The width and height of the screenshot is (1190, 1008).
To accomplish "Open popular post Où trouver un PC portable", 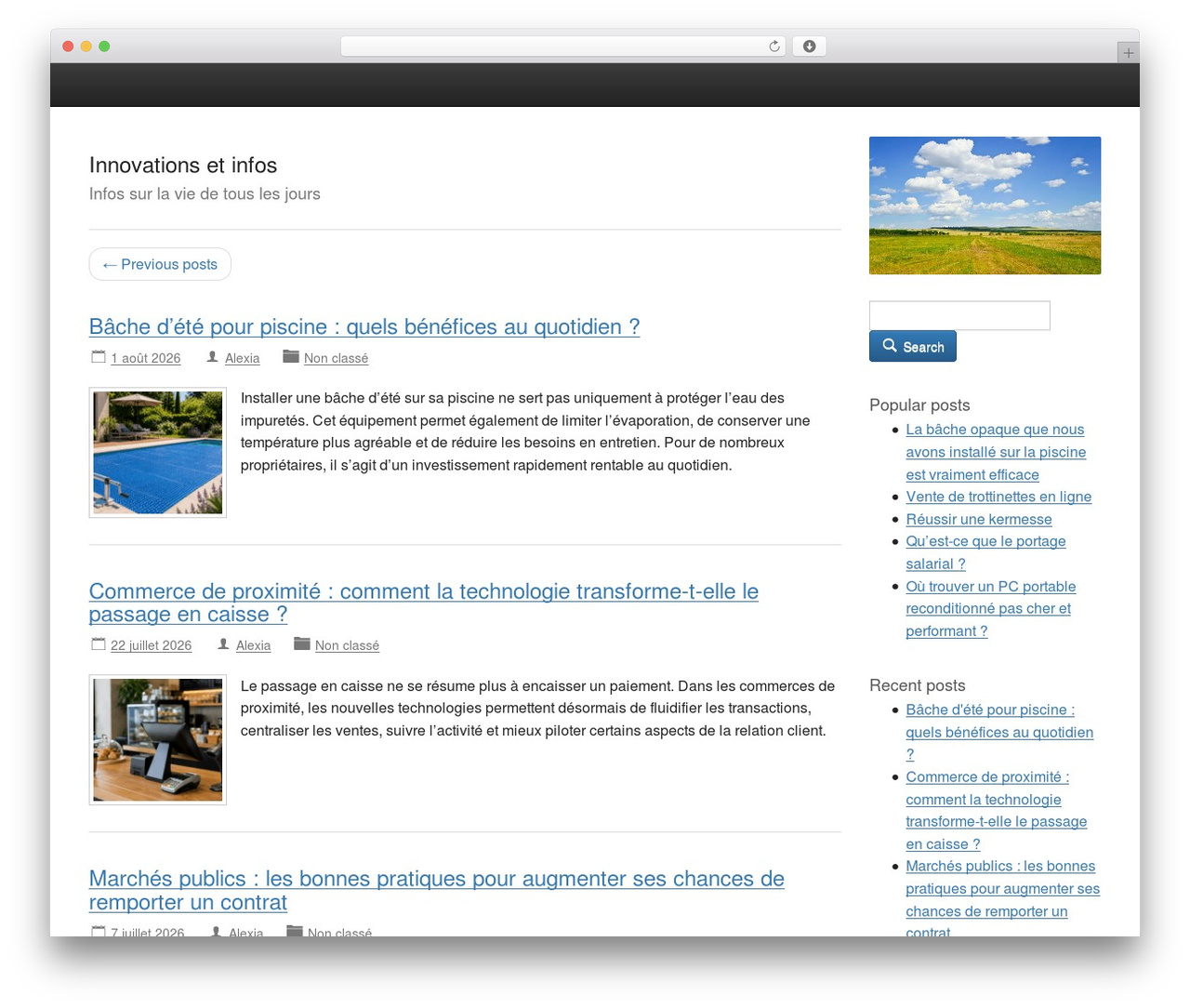I will point(991,609).
